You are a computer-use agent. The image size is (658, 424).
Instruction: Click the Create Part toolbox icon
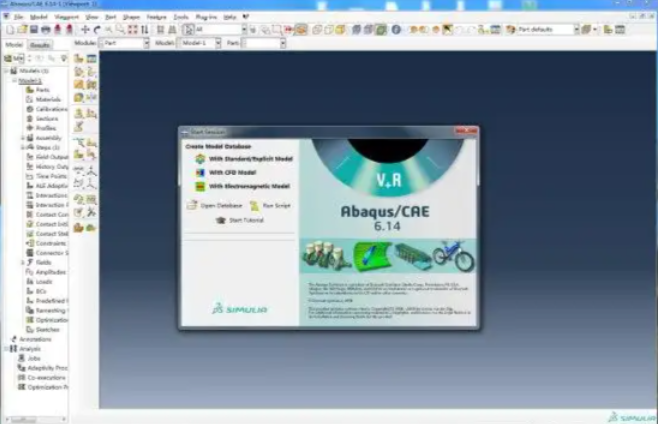[x=79, y=58]
